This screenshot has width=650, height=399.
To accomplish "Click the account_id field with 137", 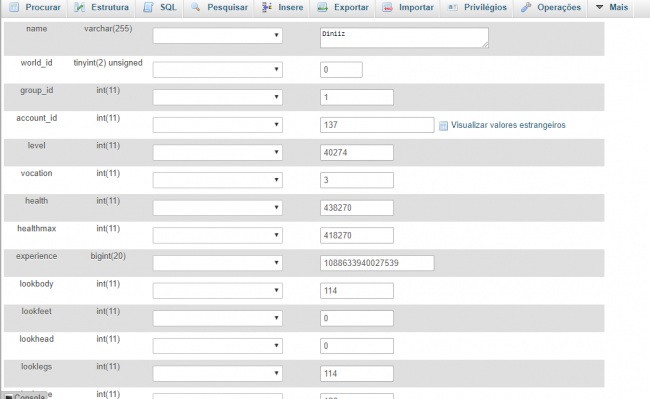I will 377,125.
